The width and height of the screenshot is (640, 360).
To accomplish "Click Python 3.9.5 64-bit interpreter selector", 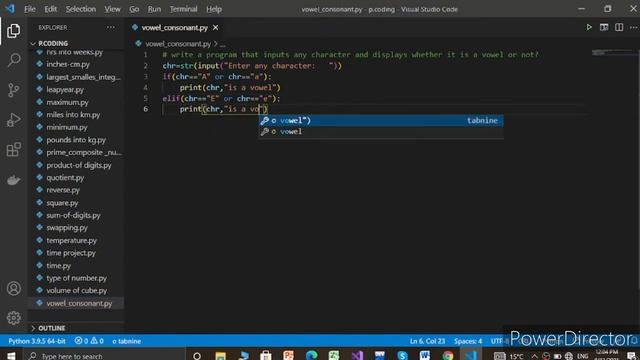I will (37, 341).
